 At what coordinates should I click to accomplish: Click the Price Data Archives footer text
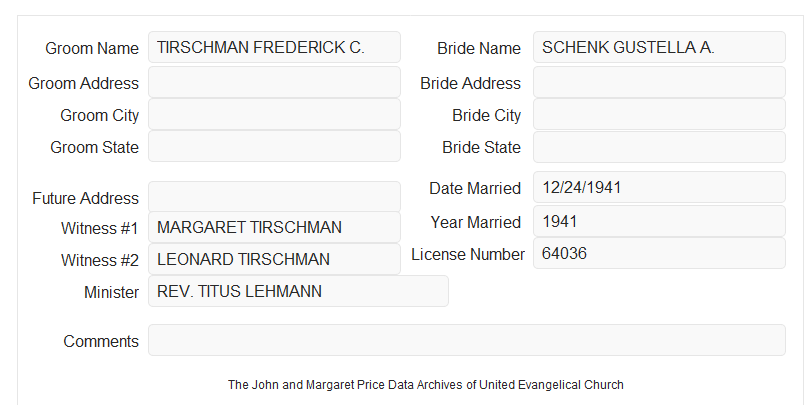point(426,385)
